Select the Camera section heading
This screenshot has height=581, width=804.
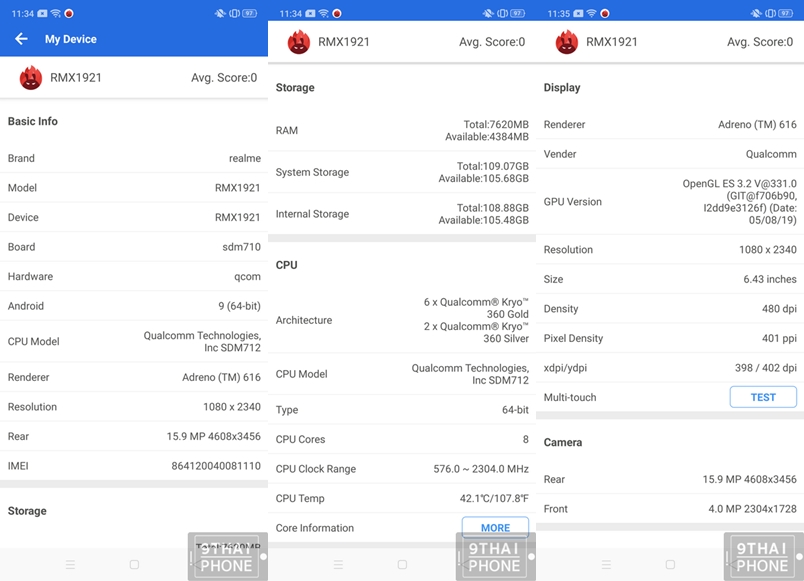tap(563, 443)
